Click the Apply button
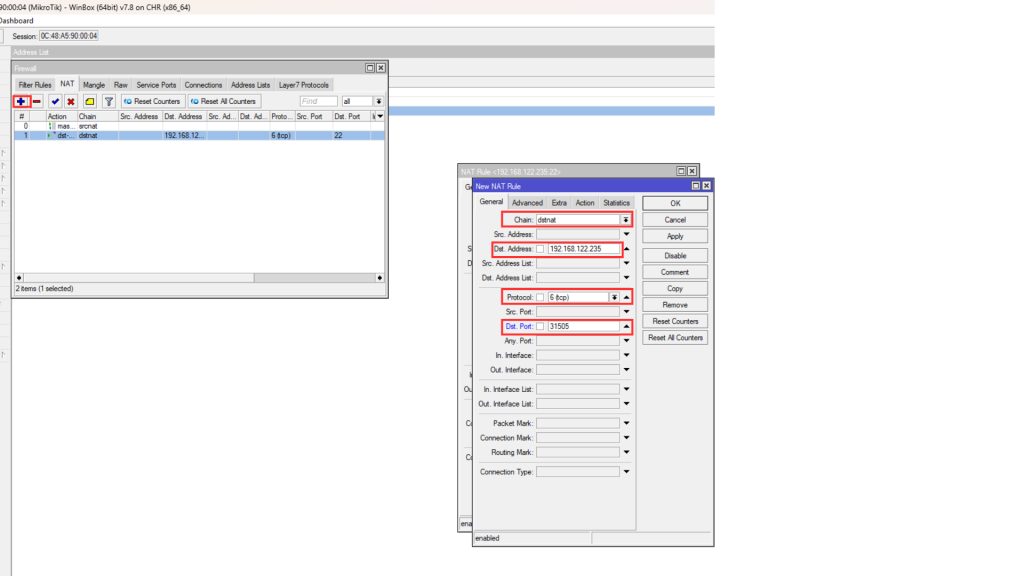Screen dimensions: 1024x576 tap(675, 236)
